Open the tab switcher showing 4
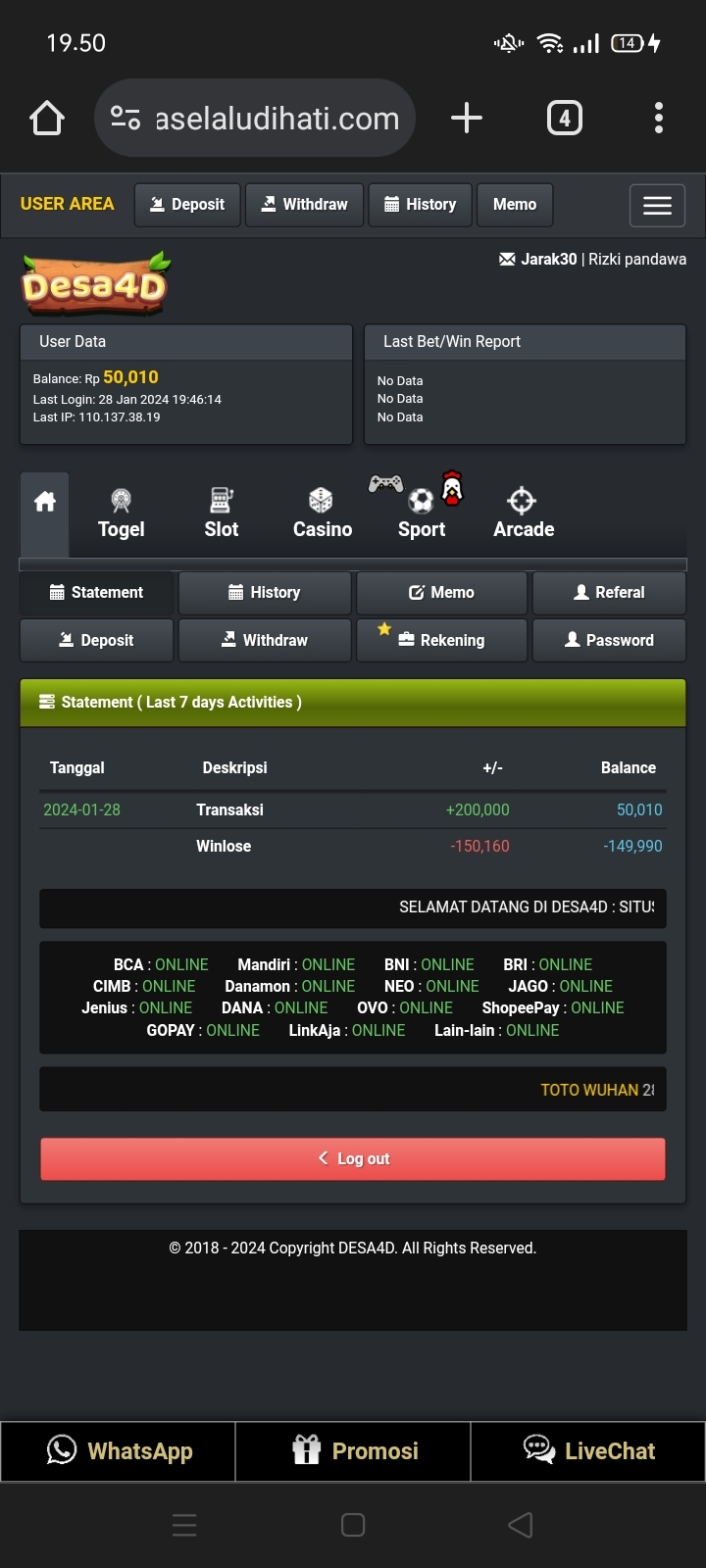 (x=565, y=118)
